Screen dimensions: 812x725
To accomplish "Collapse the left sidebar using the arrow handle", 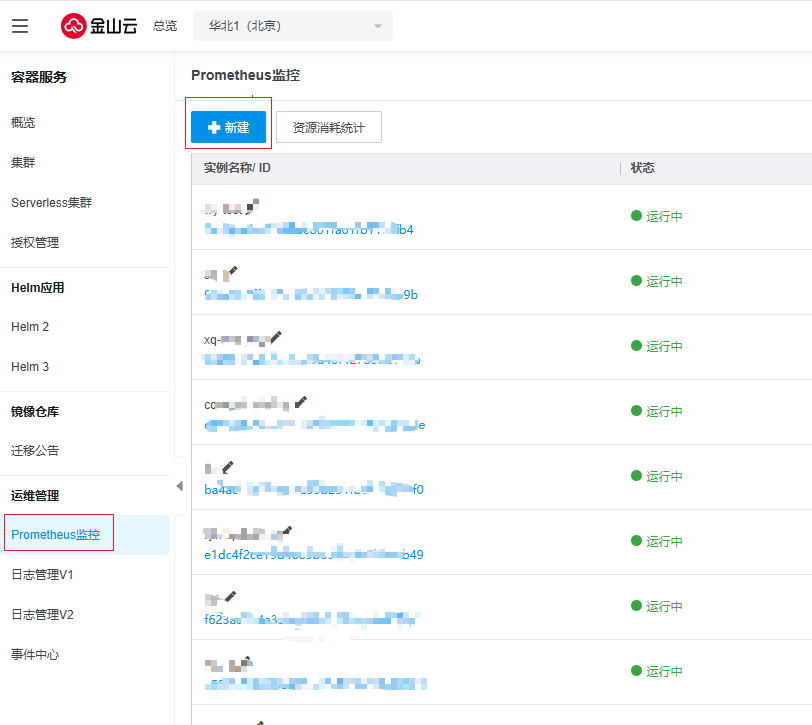I will (x=179, y=486).
